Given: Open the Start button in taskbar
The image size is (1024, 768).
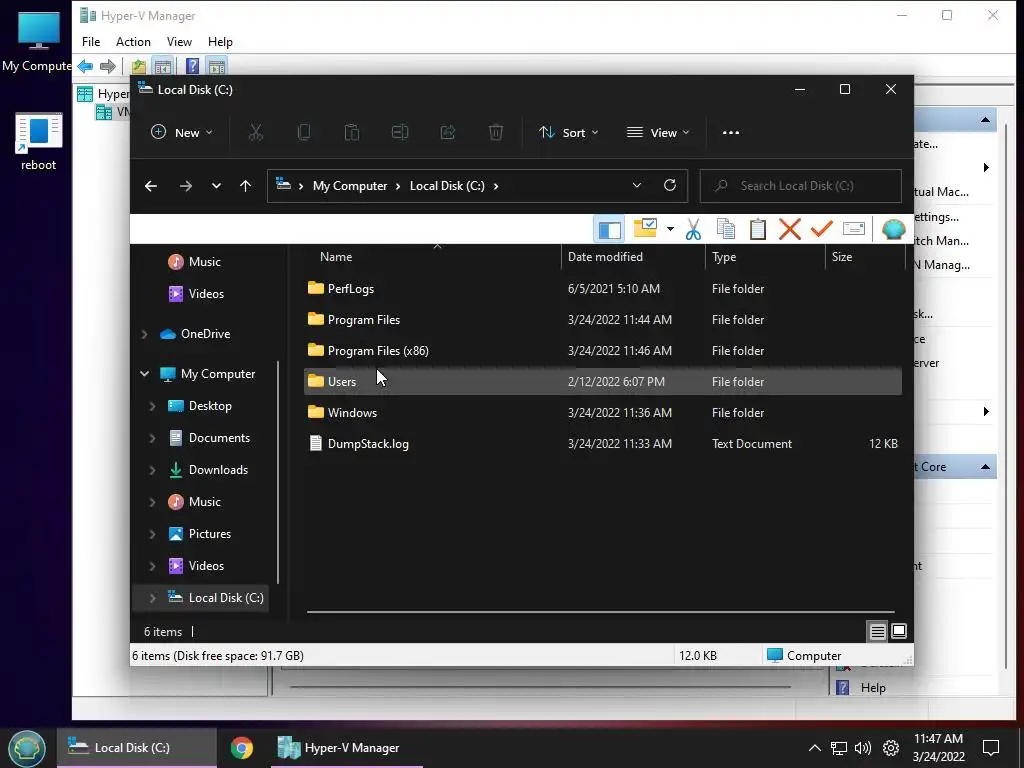Looking at the screenshot, I should click(27, 748).
